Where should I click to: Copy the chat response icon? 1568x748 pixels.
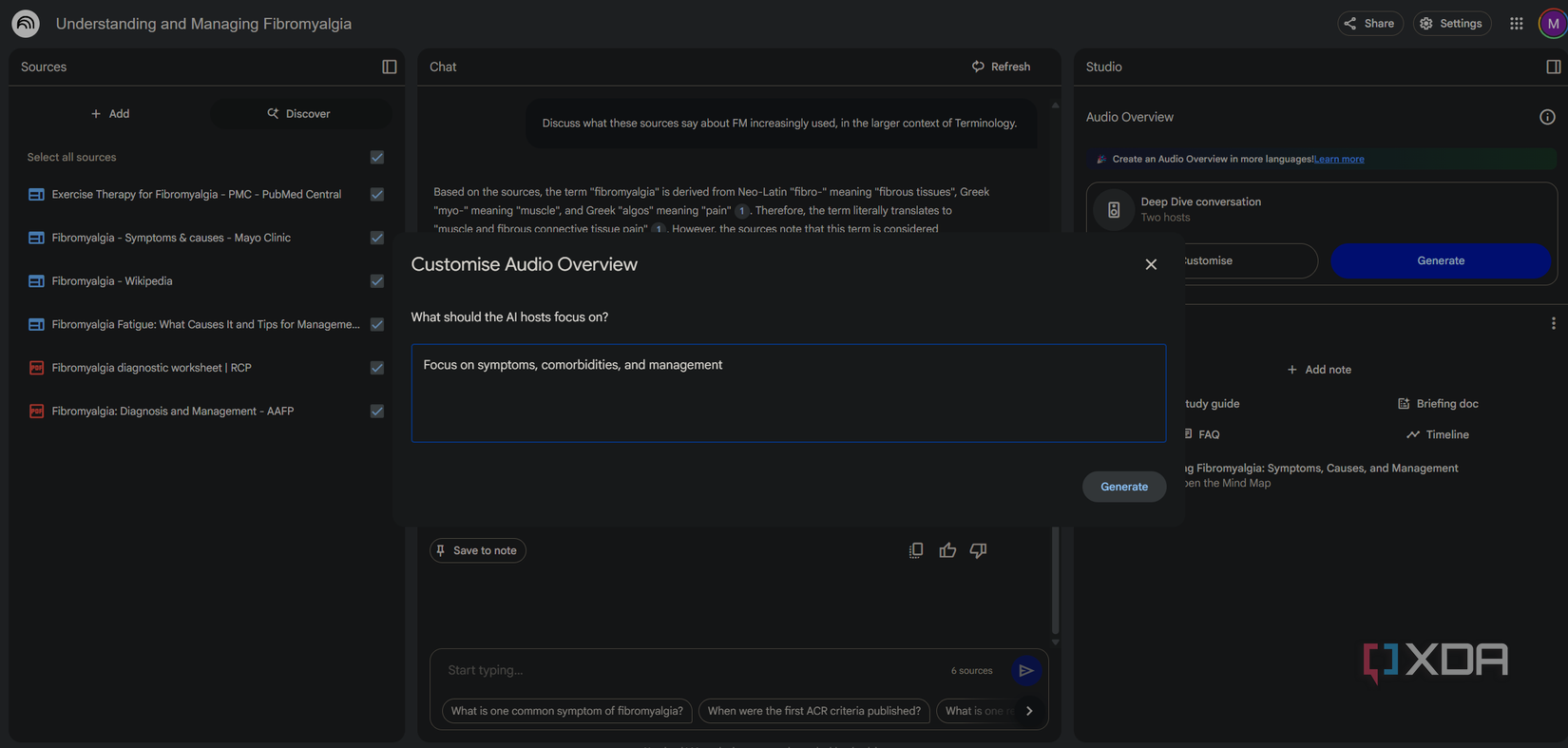coord(916,550)
